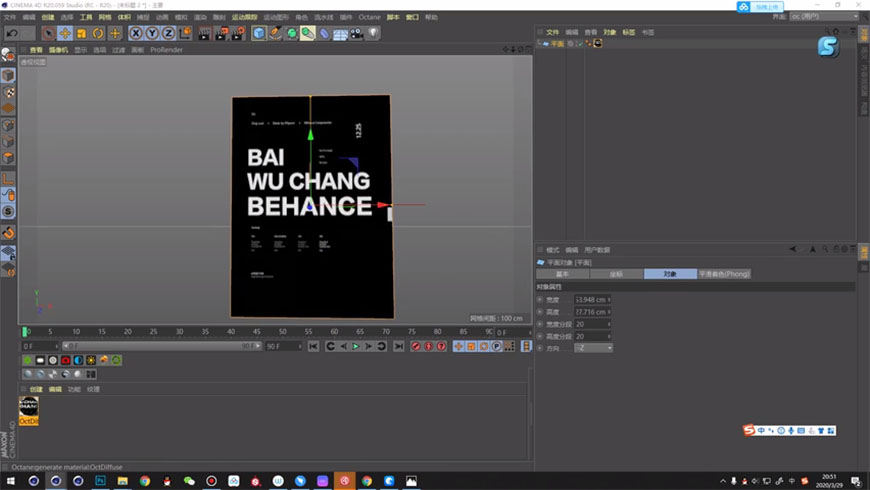Open the viewport ProRender menu
Image resolution: width=870 pixels, height=490 pixels.
click(166, 50)
